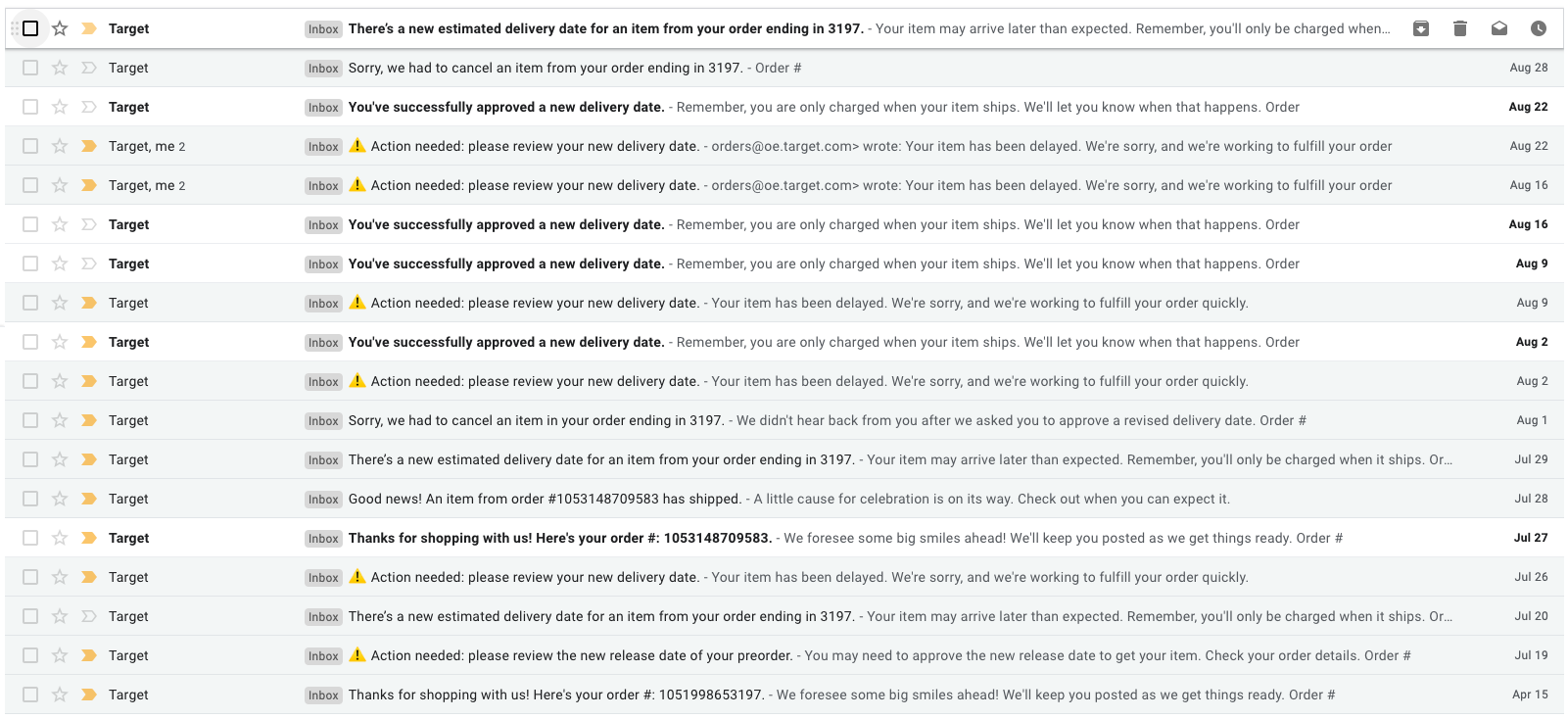Star the Aug 28 cancellation email
Image resolution: width=1568 pixels, height=719 pixels.
60,68
